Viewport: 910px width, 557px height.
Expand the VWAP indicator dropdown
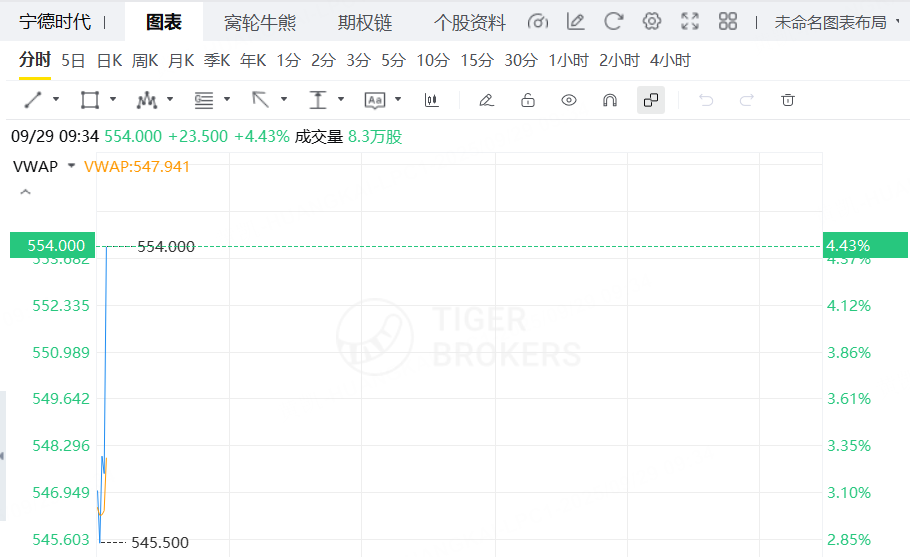click(72, 166)
